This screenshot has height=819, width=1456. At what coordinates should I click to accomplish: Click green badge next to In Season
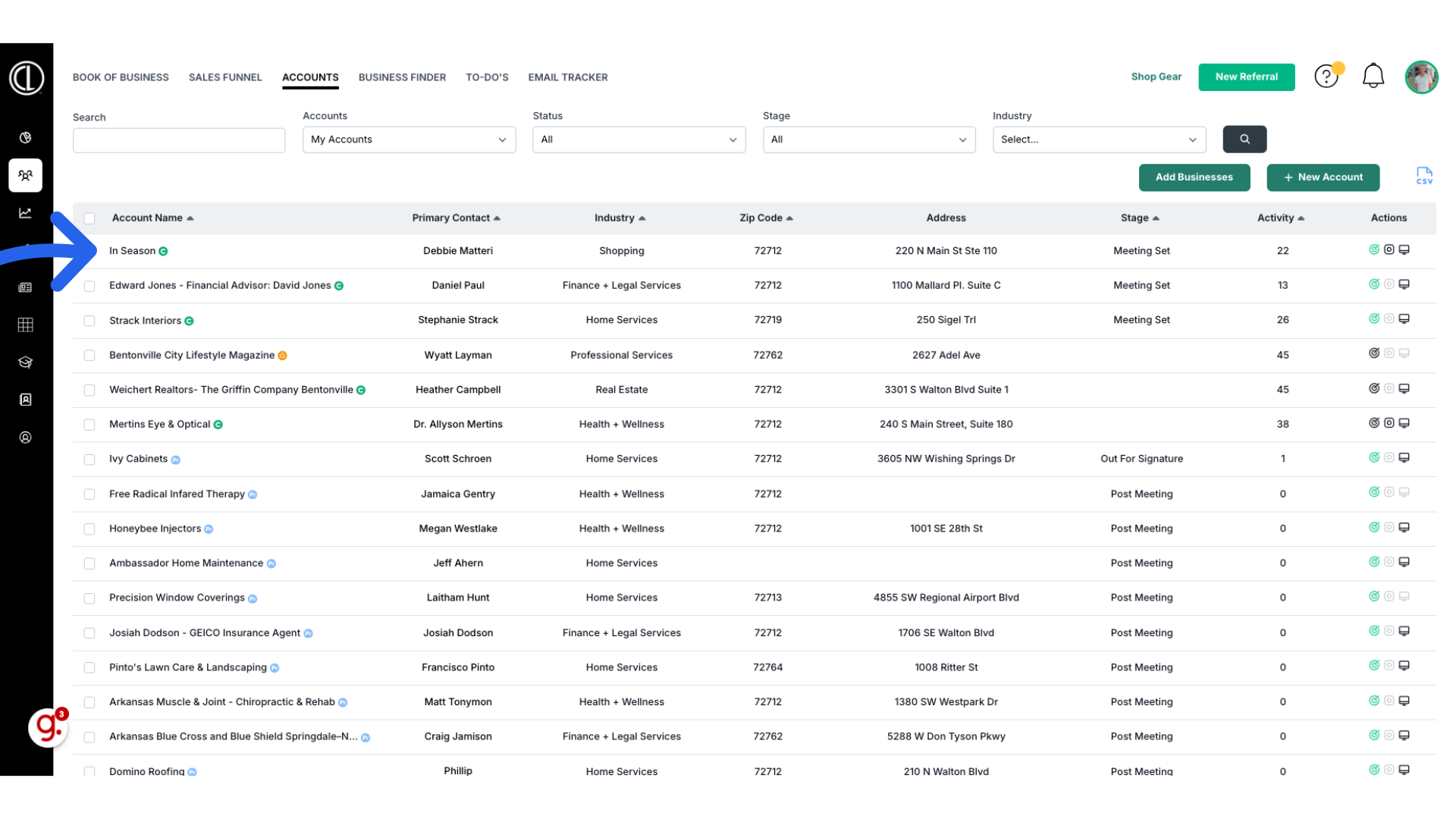[x=163, y=251]
